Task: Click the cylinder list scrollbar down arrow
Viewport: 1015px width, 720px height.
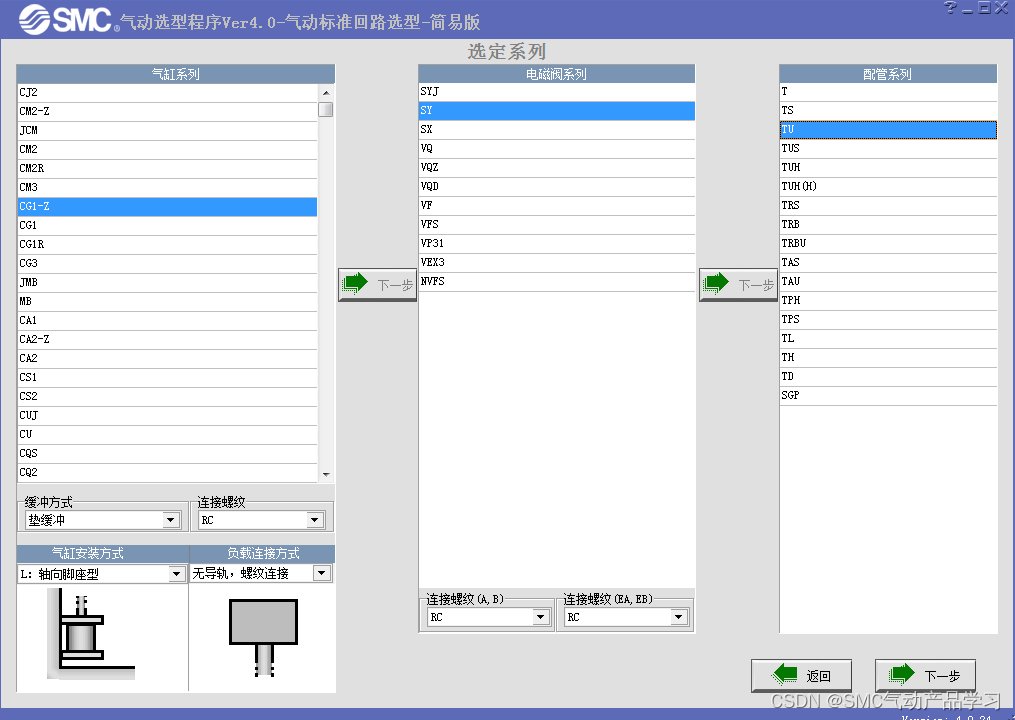Action: pos(324,472)
